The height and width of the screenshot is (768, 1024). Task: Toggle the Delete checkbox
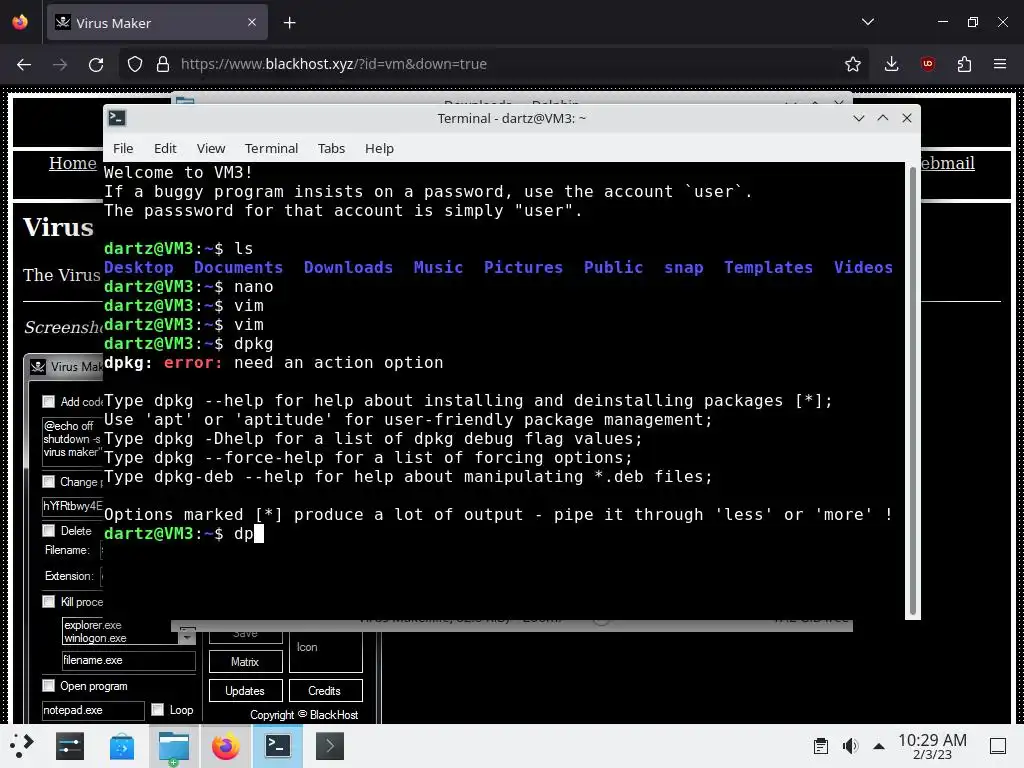click(48, 530)
